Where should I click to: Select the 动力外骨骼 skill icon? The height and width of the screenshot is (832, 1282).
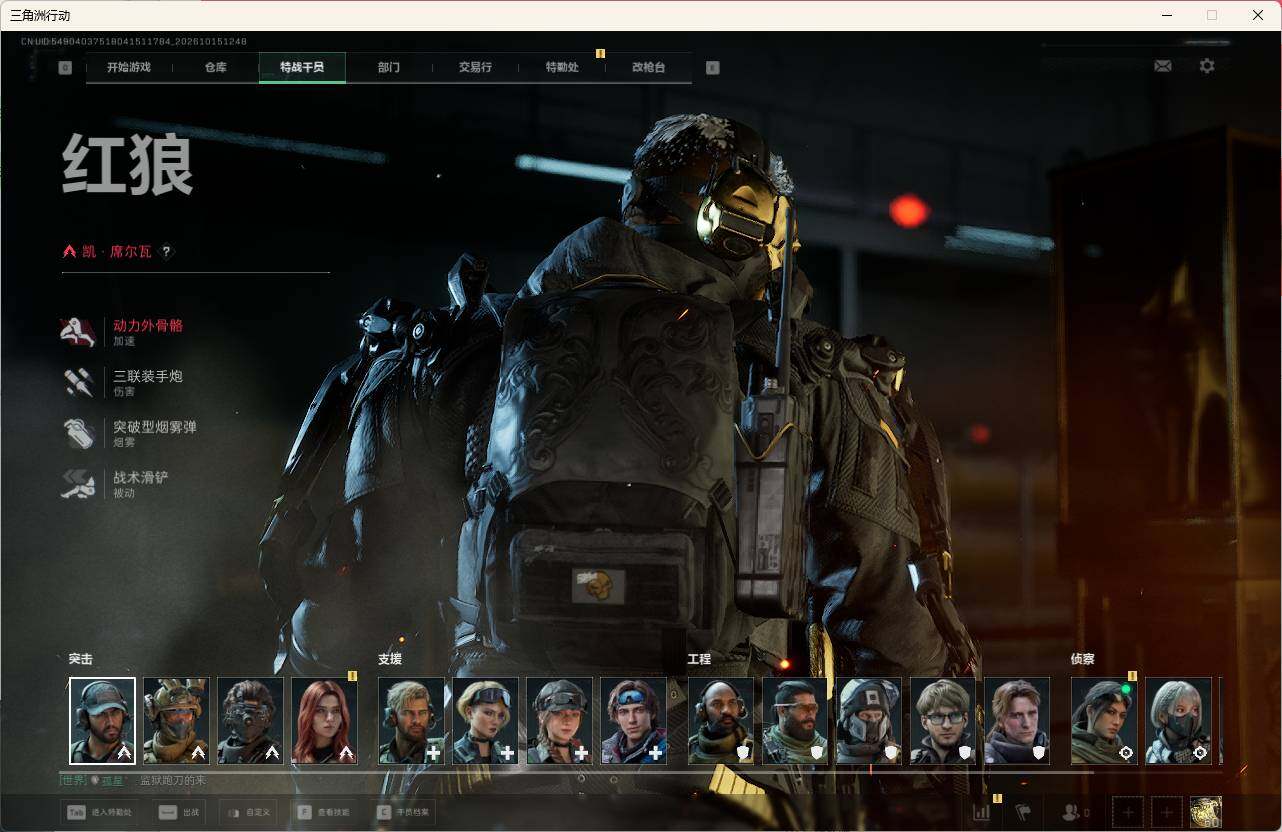[x=78, y=332]
